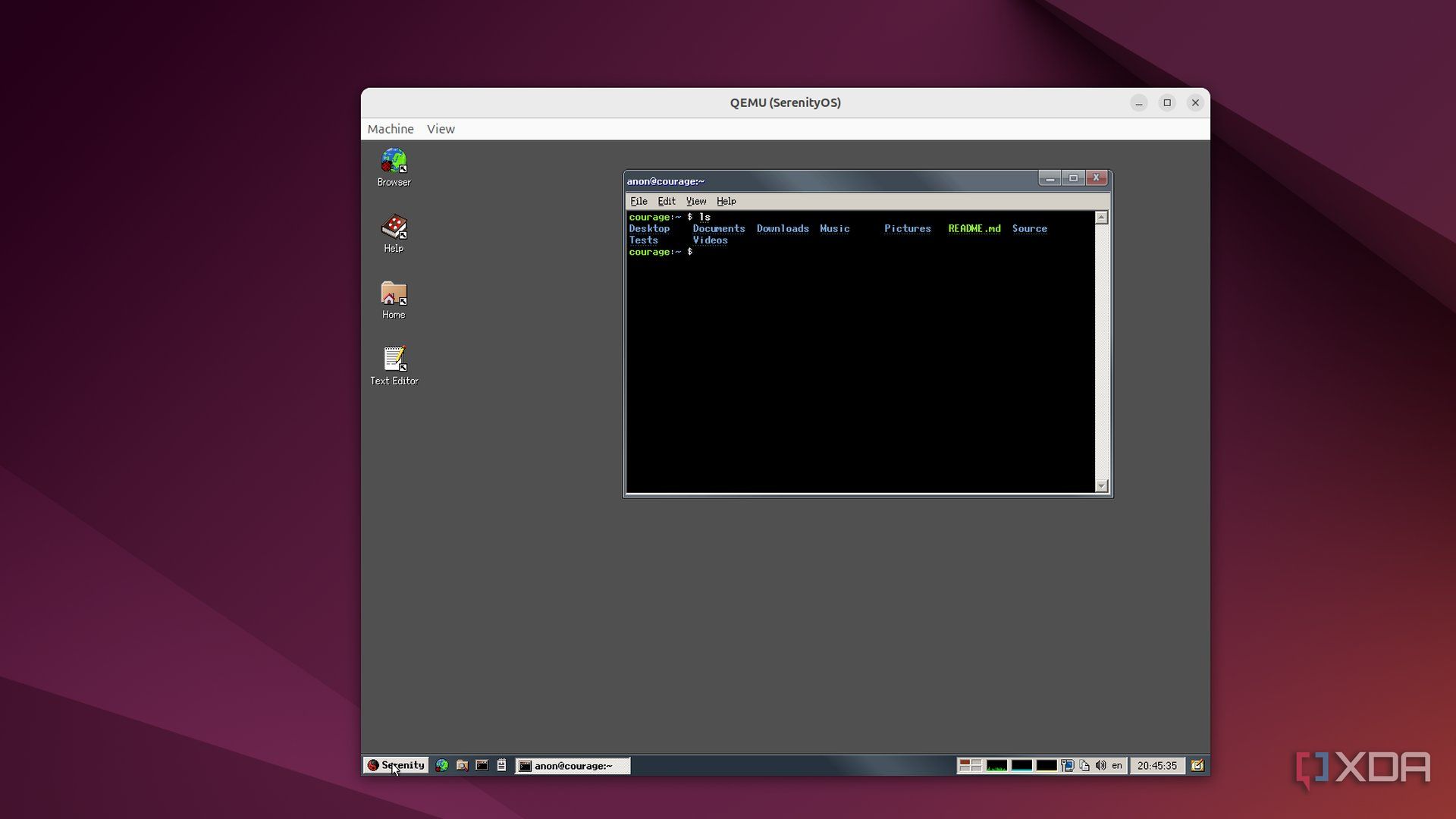The image size is (1456, 819).
Task: Click the Terminal quick-launch icon in taskbar
Action: tap(482, 765)
